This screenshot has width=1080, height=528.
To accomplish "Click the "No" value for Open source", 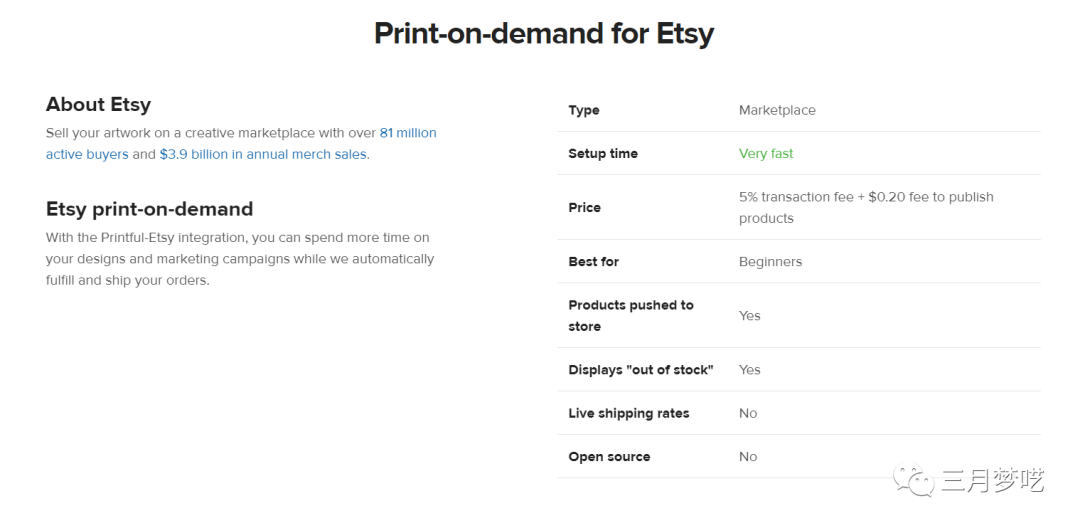I will pyautogui.click(x=748, y=457).
